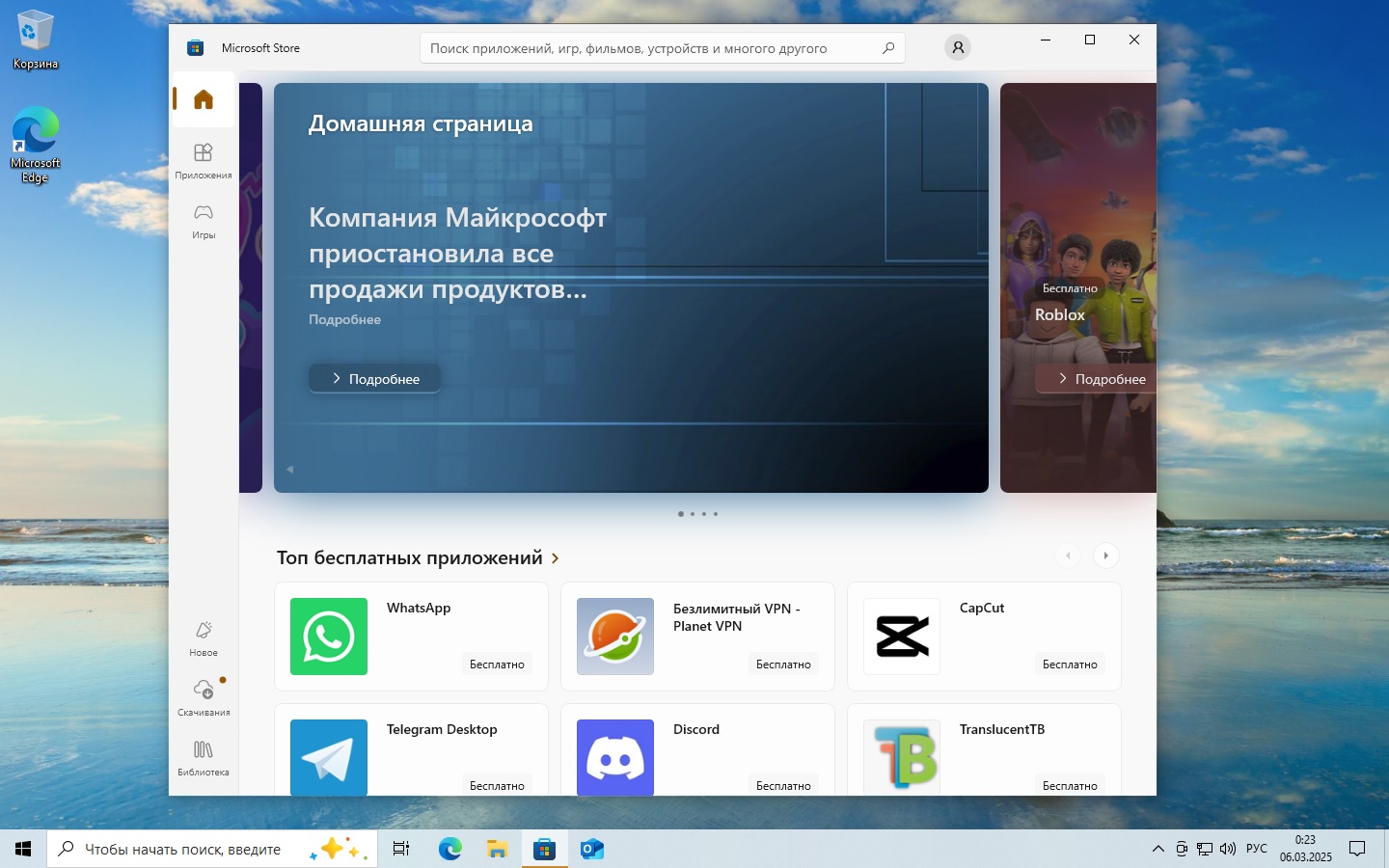Open the Discord app icon
Viewport: 1389px width, 868px height.
pyautogui.click(x=615, y=757)
